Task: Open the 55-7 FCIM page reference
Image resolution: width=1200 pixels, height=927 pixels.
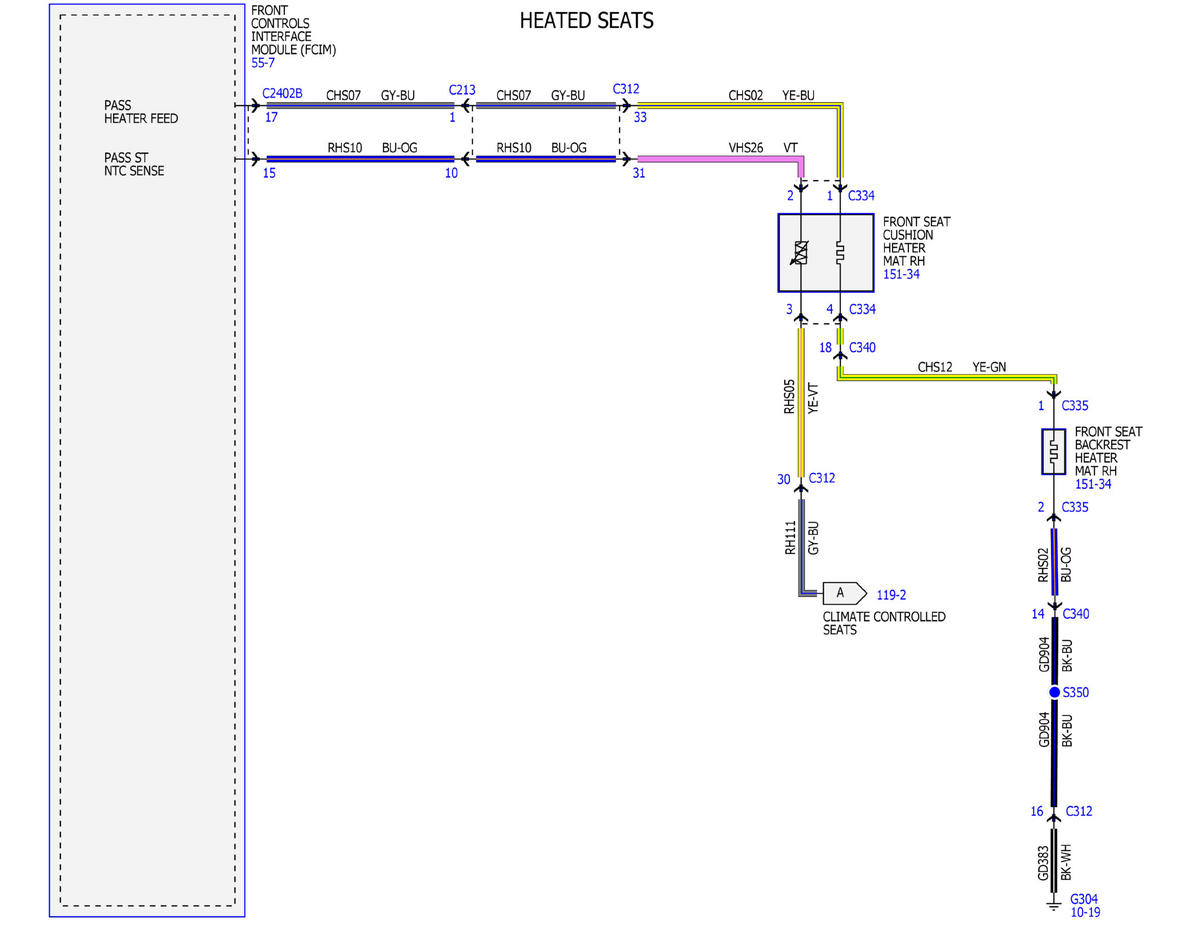Action: [262, 62]
